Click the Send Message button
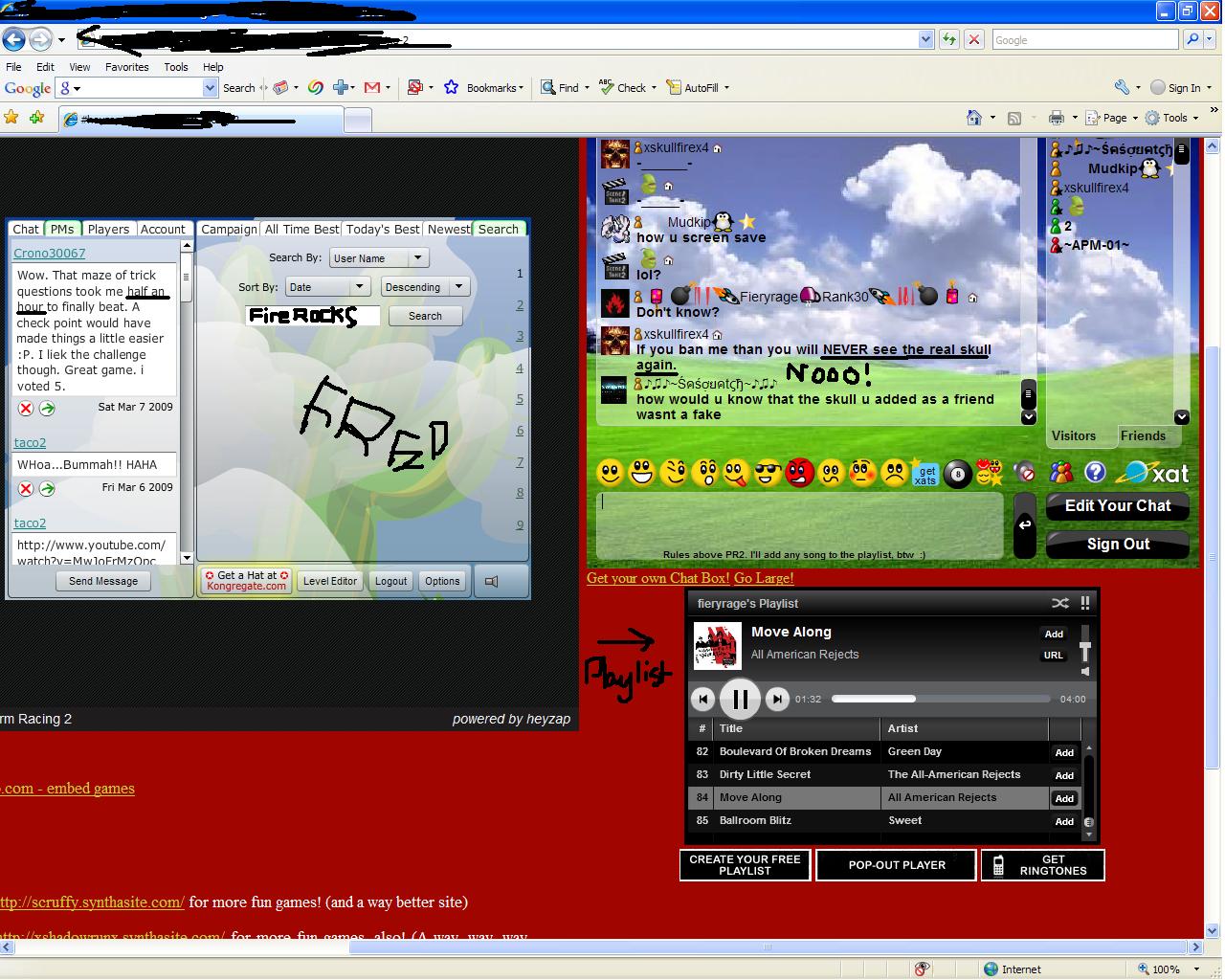The height and width of the screenshot is (980, 1225). tap(103, 581)
